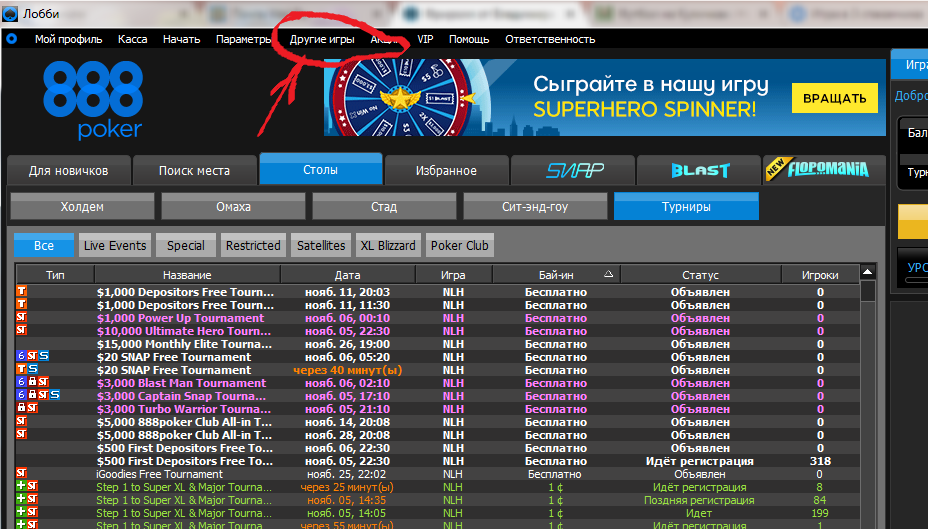
Task: Select the iGoodies Free Tournament name
Action: (160, 474)
